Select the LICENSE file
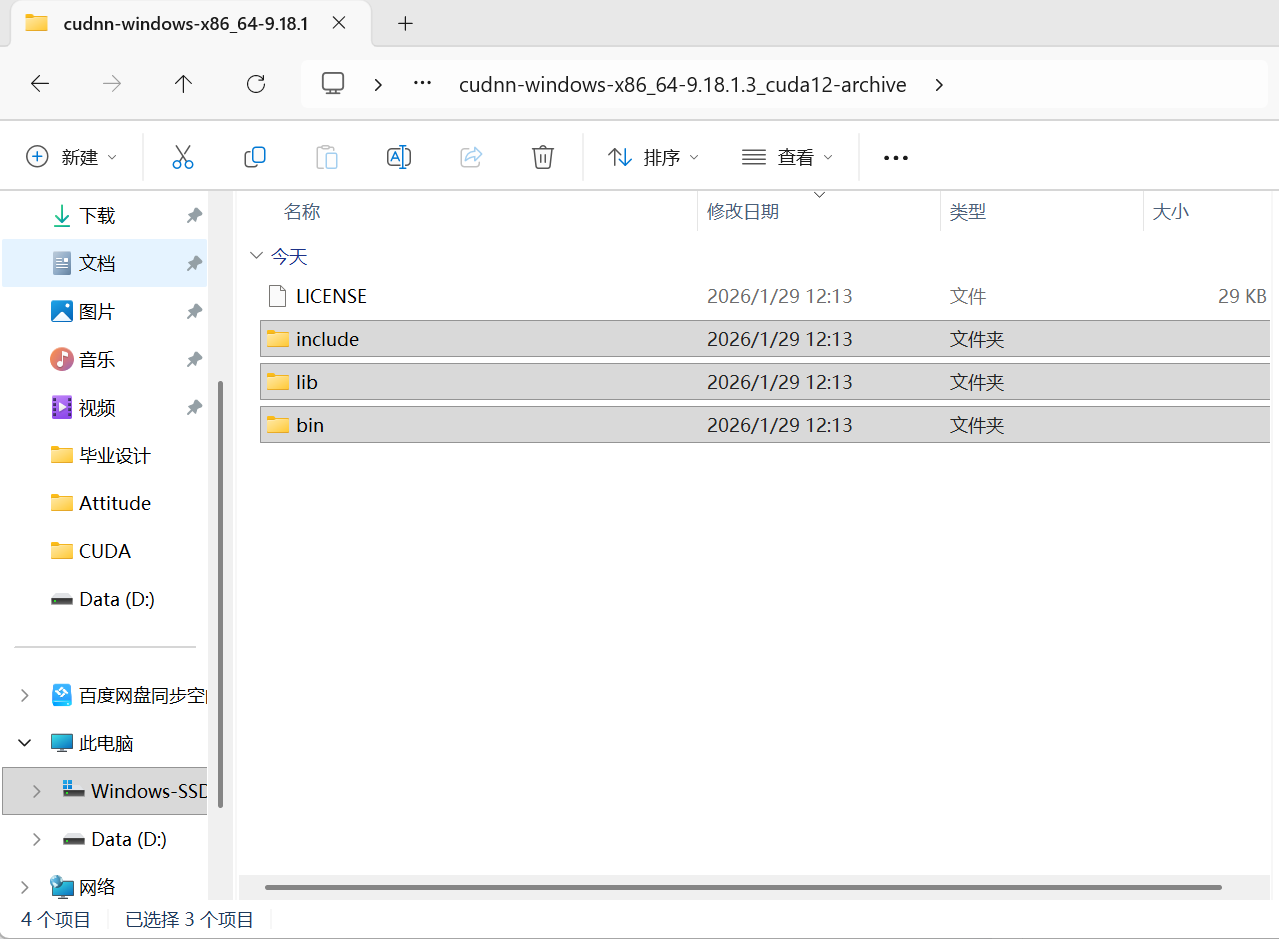 tap(331, 296)
